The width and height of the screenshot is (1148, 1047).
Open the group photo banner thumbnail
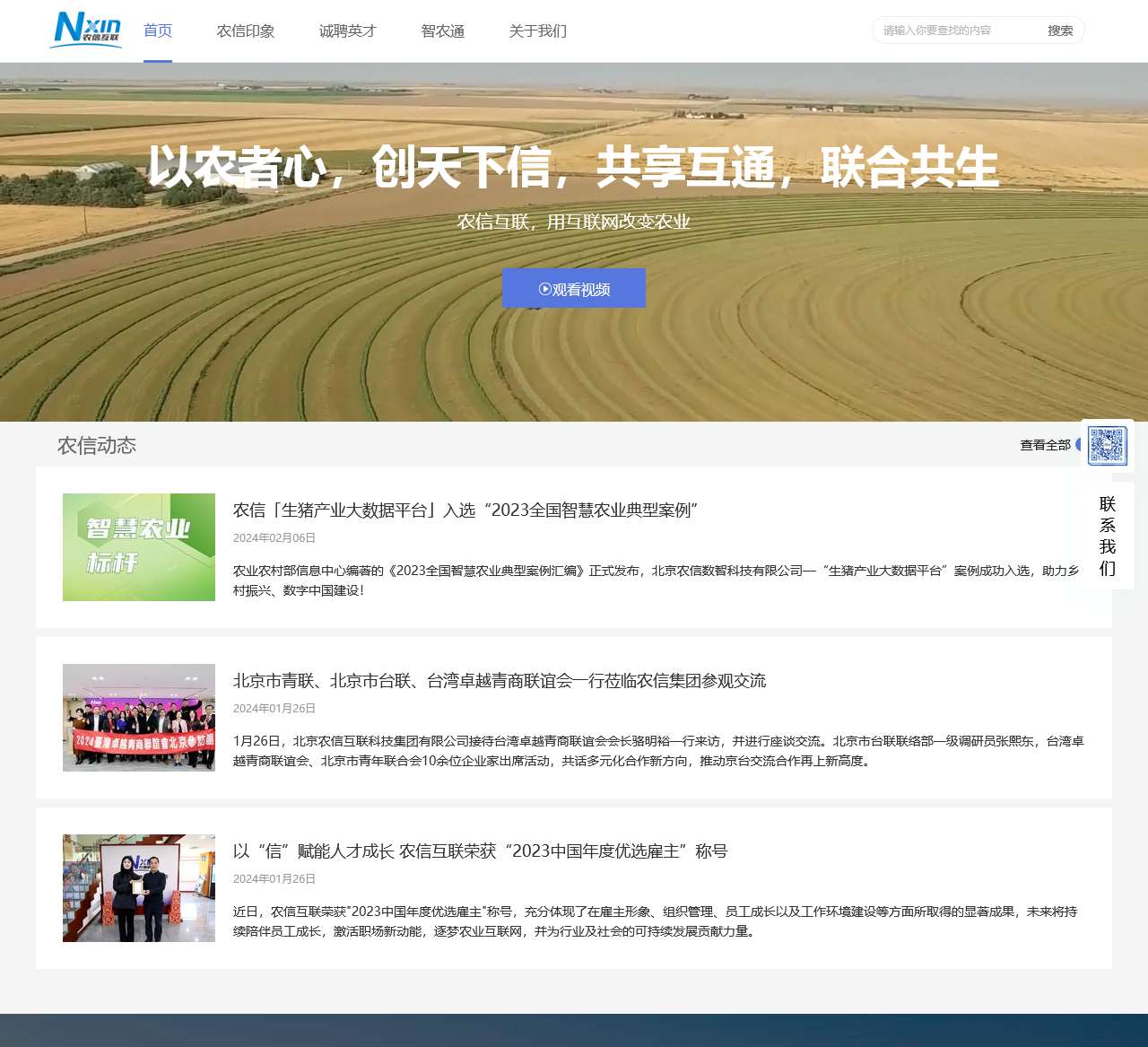click(139, 718)
